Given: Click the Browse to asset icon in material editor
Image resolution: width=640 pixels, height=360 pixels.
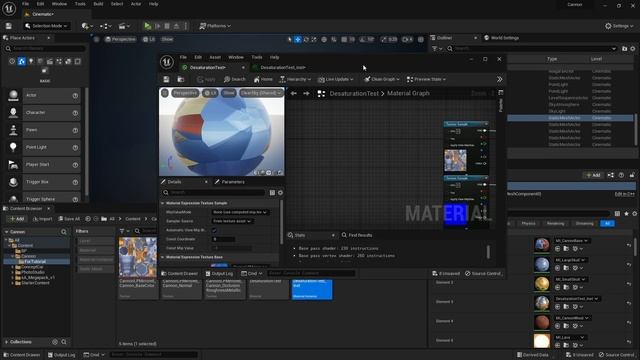Looking at the screenshot, I should coord(181,79).
